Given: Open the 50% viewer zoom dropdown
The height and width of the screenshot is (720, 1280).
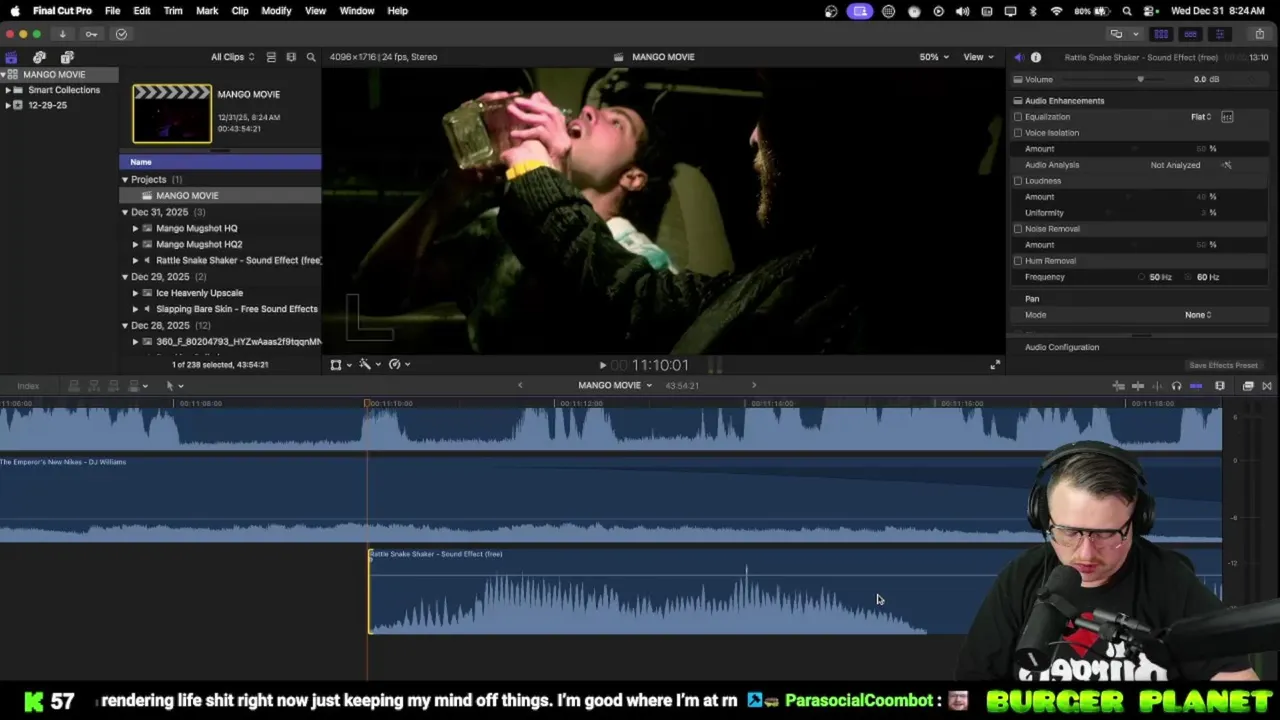Looking at the screenshot, I should (x=934, y=57).
